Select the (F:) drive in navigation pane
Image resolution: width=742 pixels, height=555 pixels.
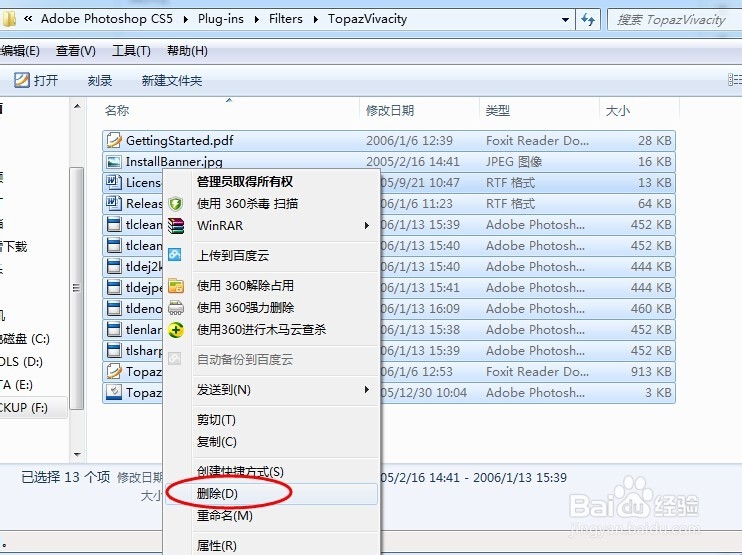click(33, 407)
